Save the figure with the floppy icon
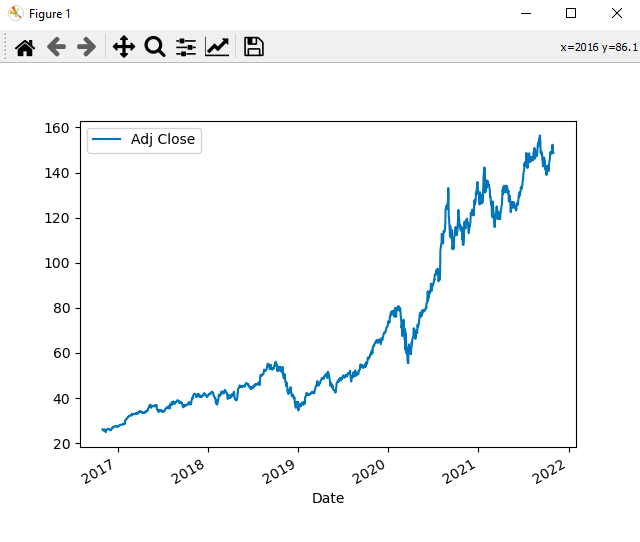This screenshot has width=640, height=542. pyautogui.click(x=253, y=47)
